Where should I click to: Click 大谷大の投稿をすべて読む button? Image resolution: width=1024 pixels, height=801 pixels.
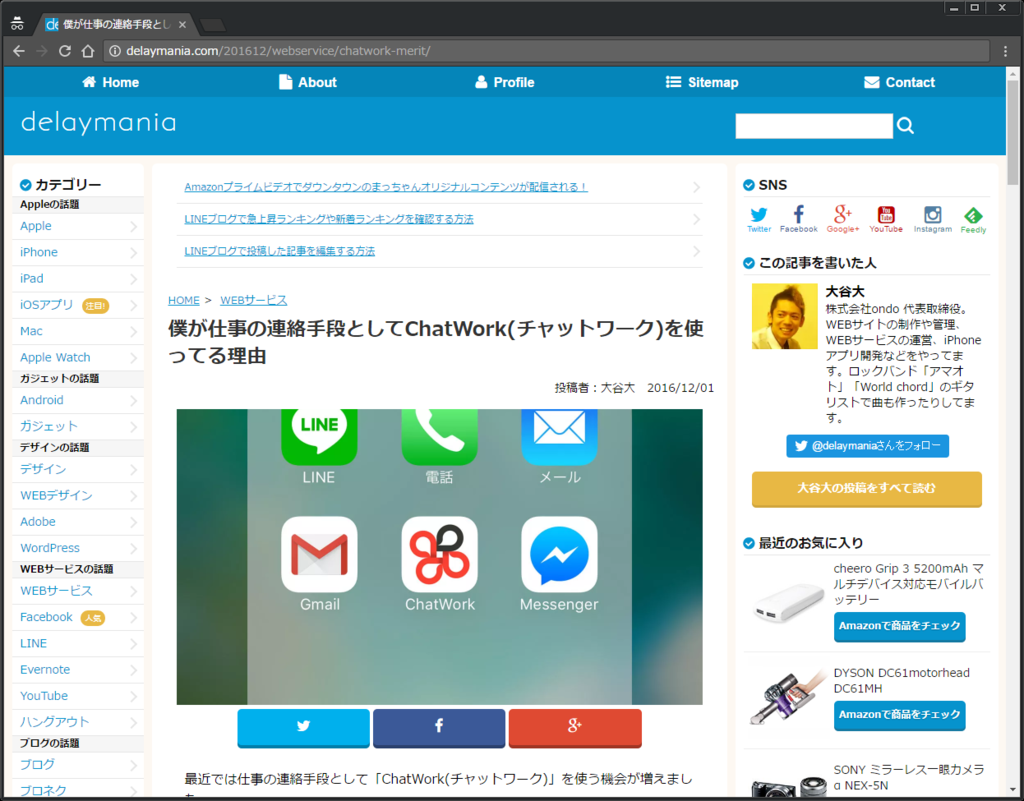tap(867, 488)
